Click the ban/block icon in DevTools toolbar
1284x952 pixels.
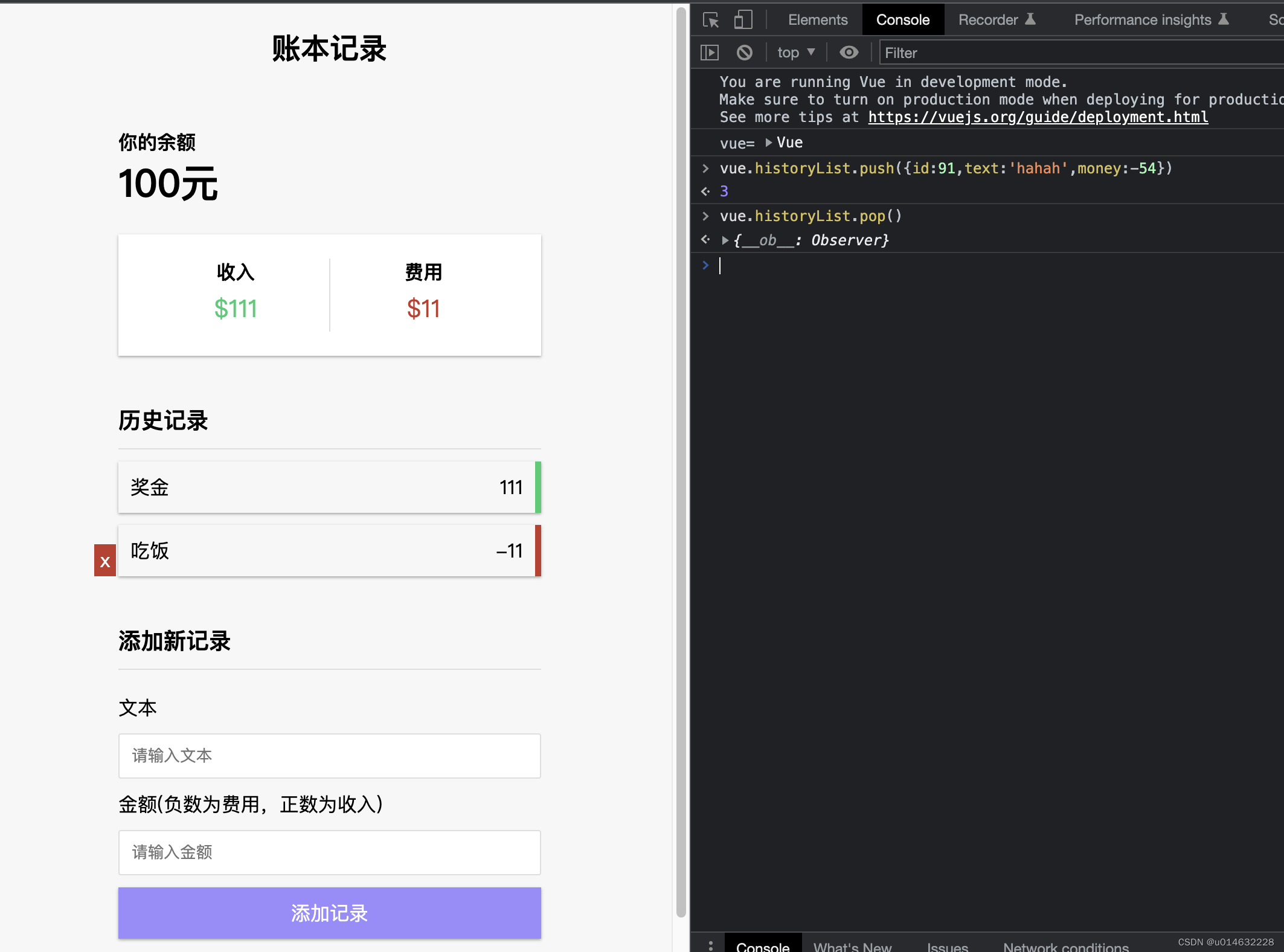pos(744,51)
